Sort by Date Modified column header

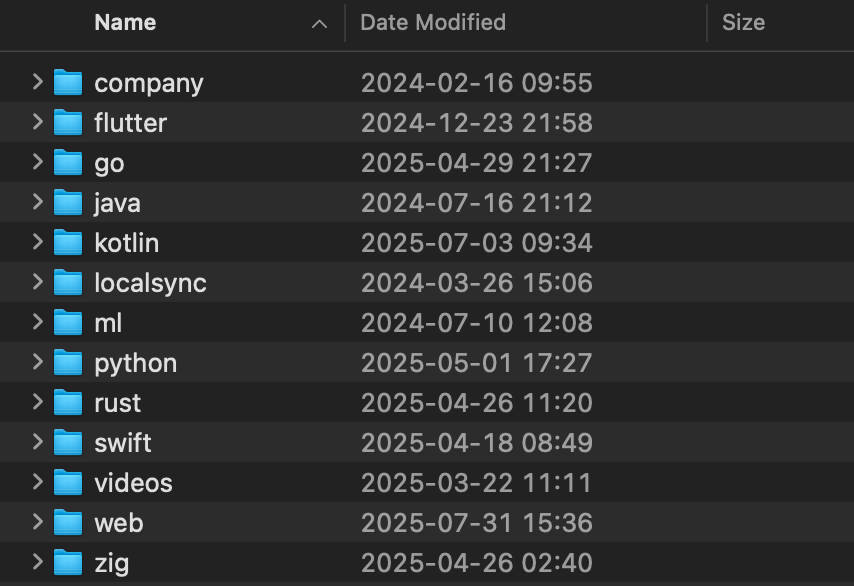pos(433,23)
